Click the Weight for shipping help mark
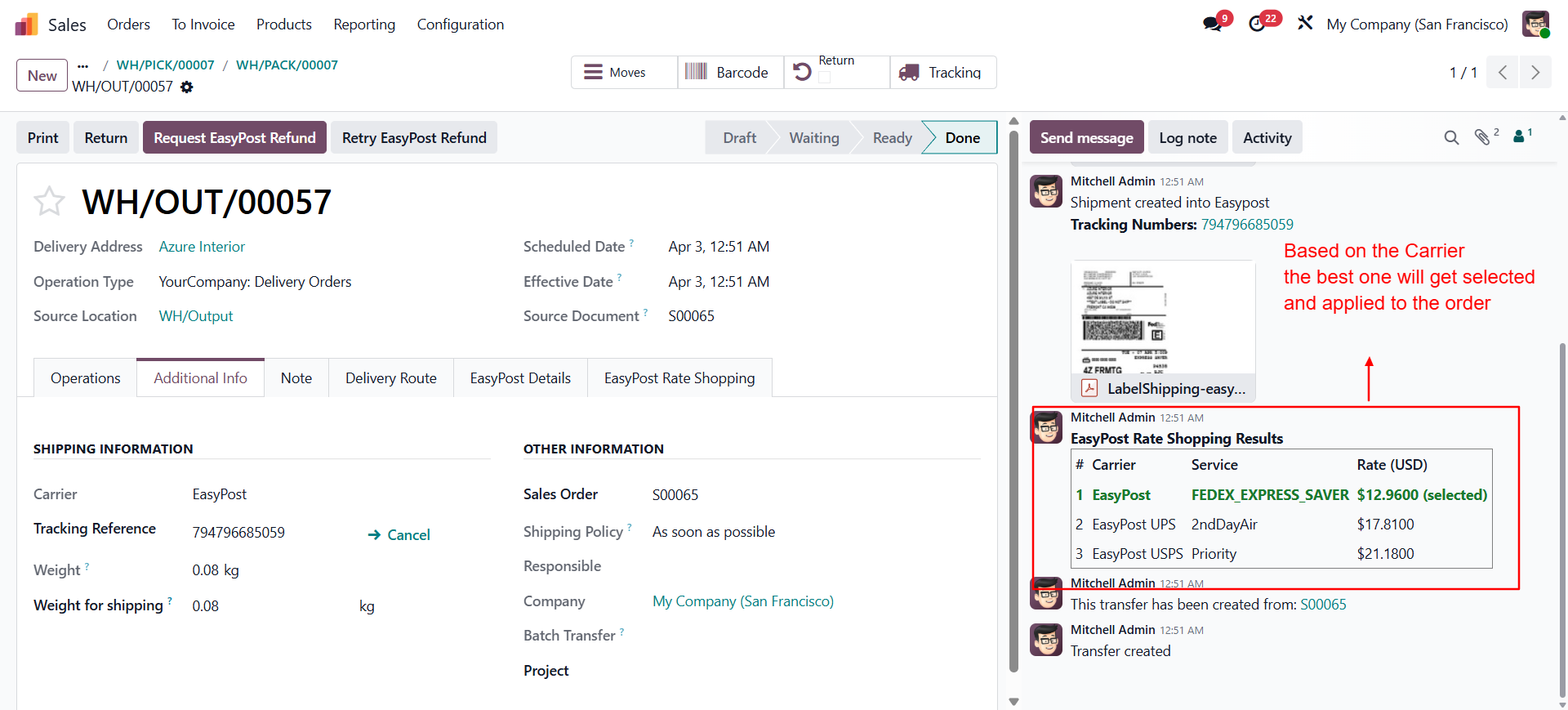 (170, 601)
